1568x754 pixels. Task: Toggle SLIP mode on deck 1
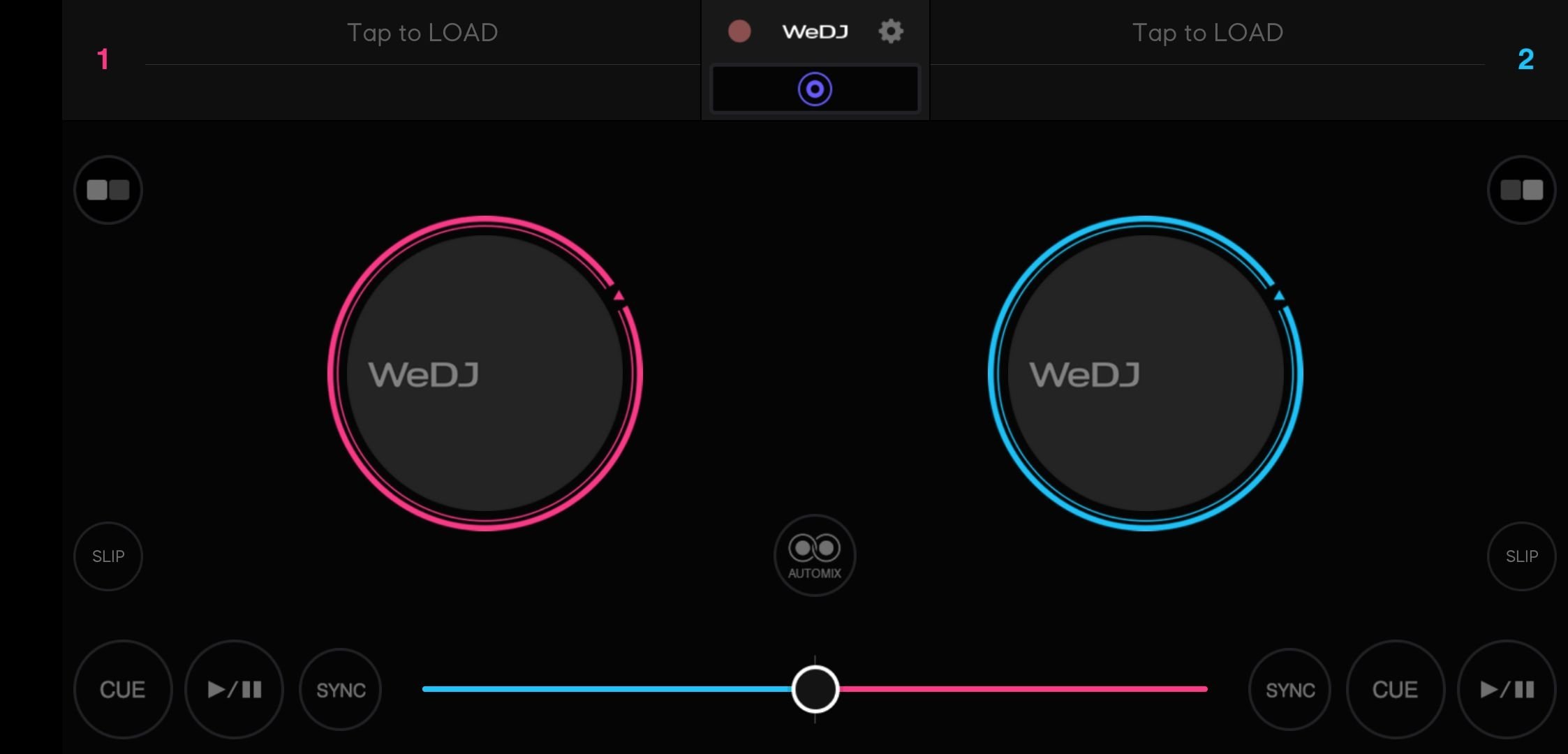click(108, 556)
